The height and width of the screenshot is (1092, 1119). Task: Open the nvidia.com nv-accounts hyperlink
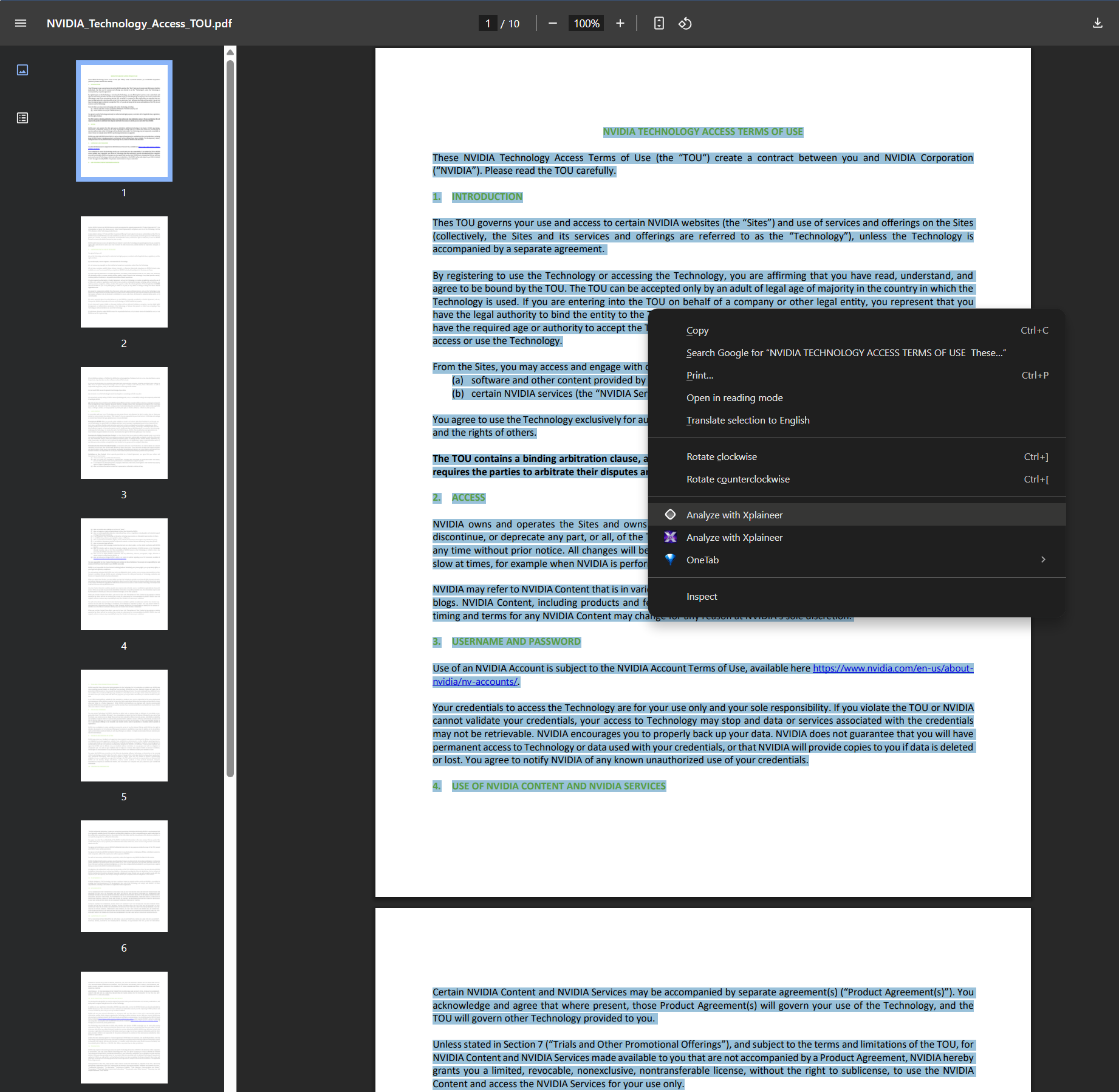coord(892,668)
